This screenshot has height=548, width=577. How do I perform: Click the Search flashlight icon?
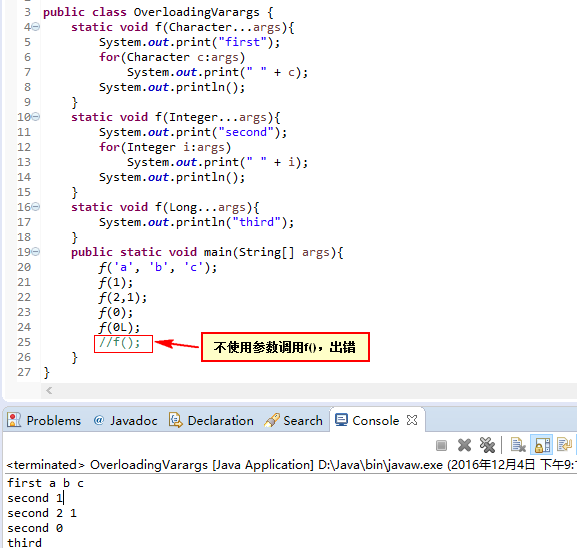pos(272,420)
